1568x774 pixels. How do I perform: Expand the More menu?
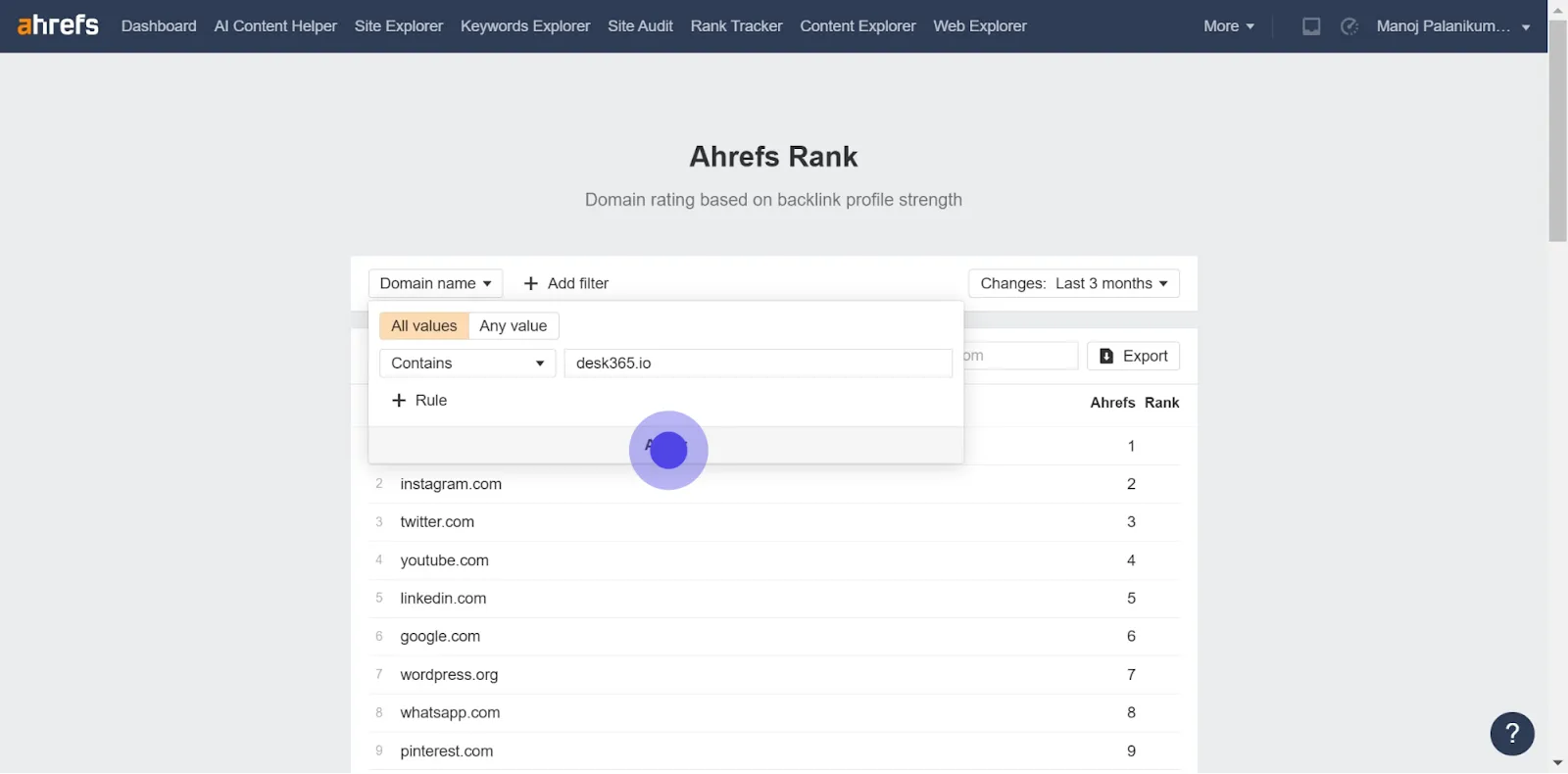point(1229,26)
